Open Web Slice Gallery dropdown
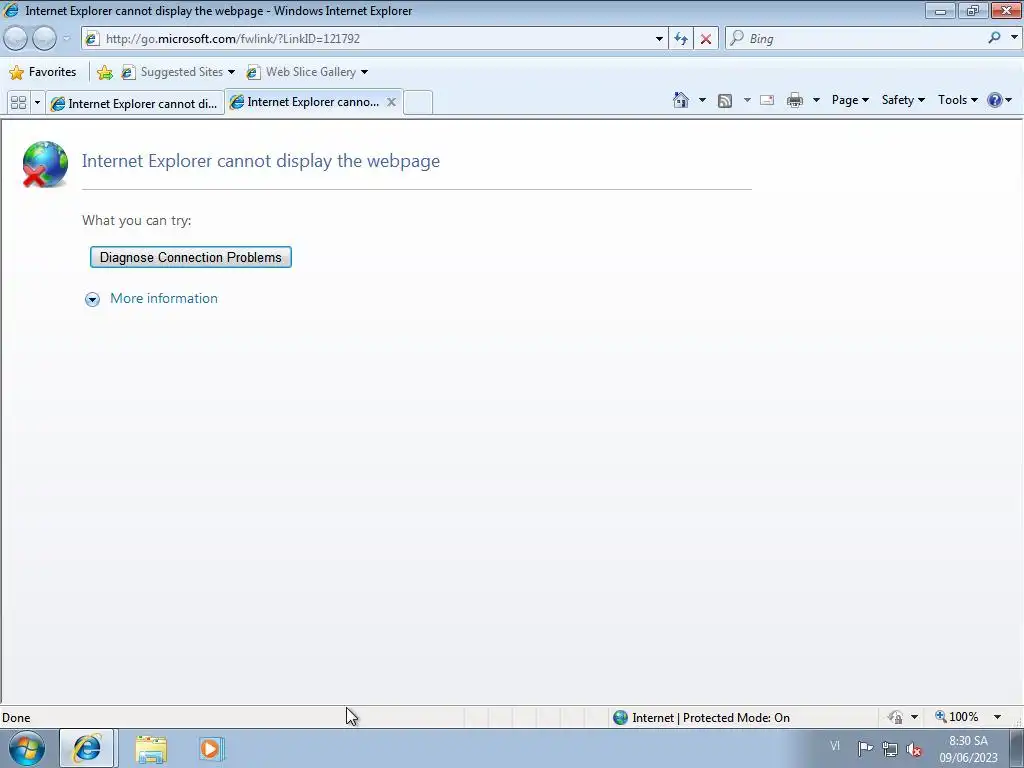This screenshot has height=768, width=1024. (x=307, y=72)
